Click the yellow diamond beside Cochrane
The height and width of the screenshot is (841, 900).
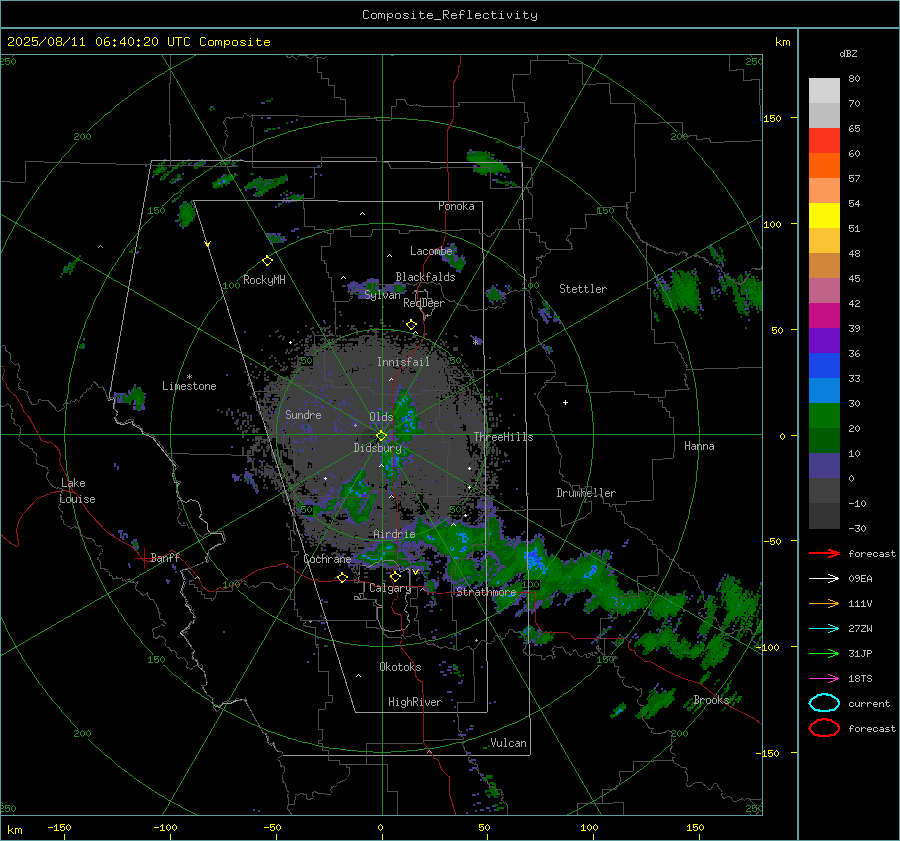click(x=342, y=578)
